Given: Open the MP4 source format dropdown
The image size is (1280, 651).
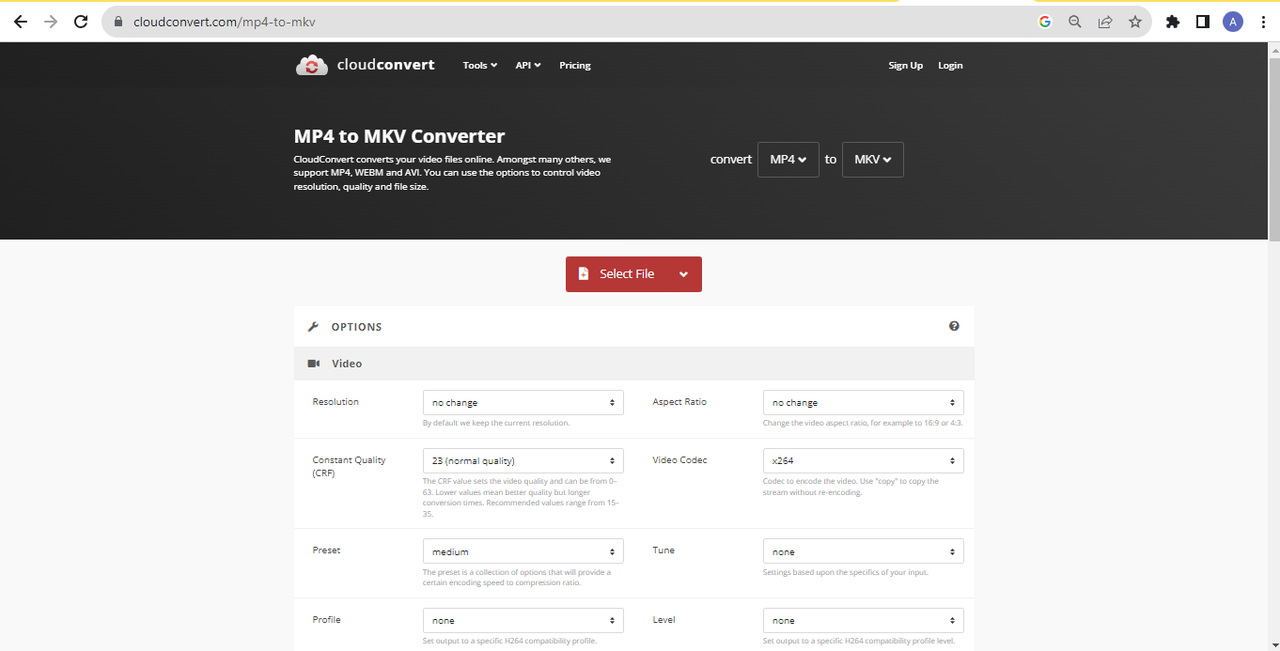Looking at the screenshot, I should [x=788, y=159].
